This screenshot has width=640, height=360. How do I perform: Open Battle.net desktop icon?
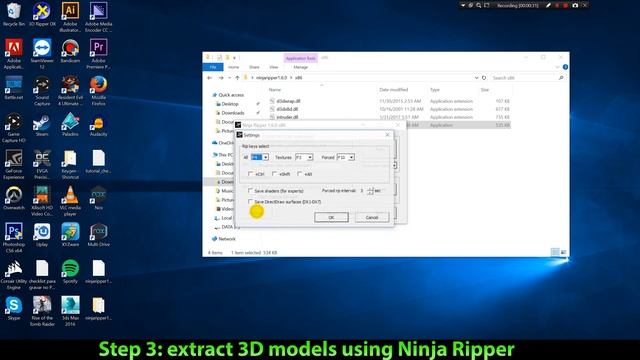13,87
